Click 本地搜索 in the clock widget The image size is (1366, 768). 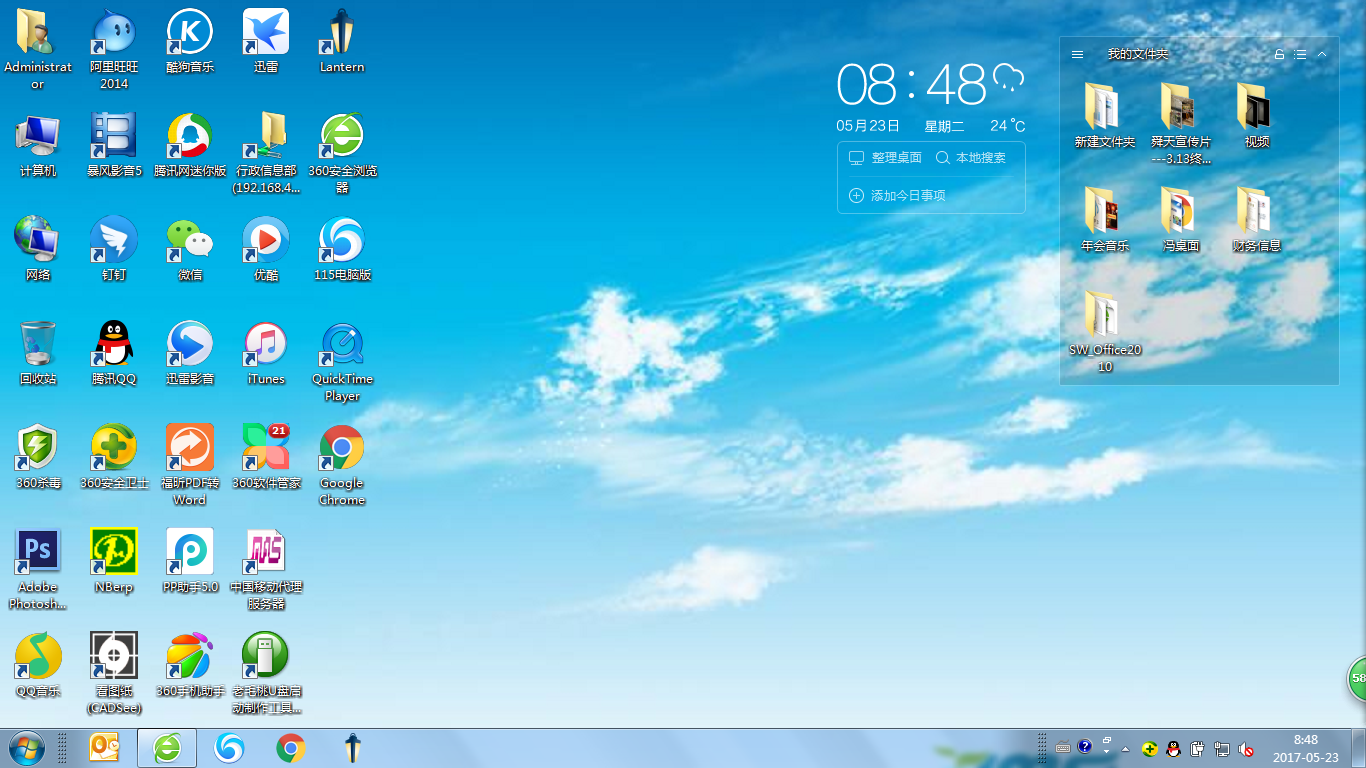[x=971, y=158]
